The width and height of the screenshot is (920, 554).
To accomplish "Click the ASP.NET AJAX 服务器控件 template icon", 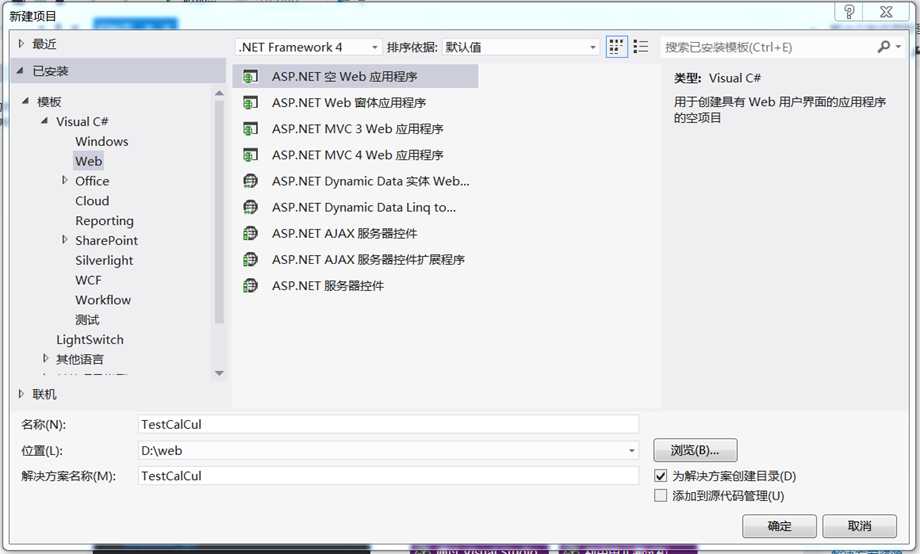I will coord(251,234).
